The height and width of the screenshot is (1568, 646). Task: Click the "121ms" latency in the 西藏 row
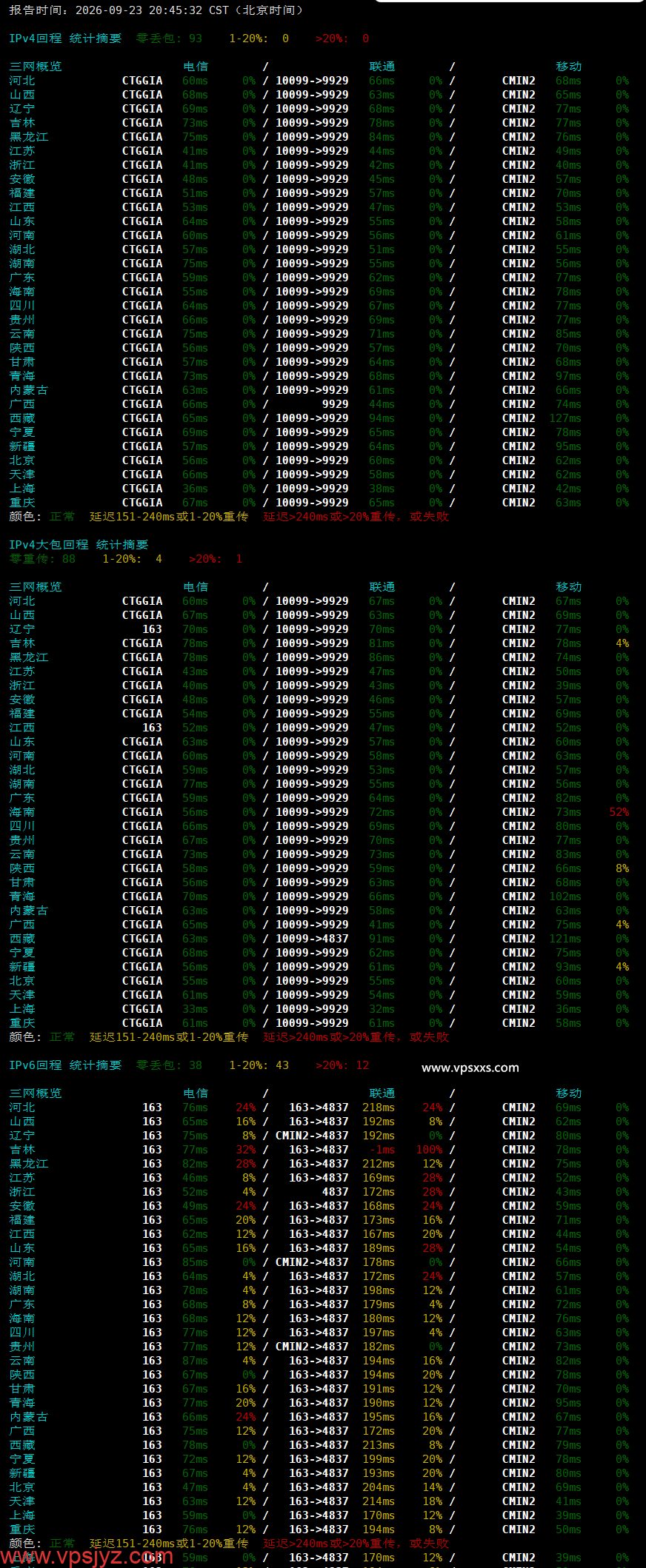point(565,939)
